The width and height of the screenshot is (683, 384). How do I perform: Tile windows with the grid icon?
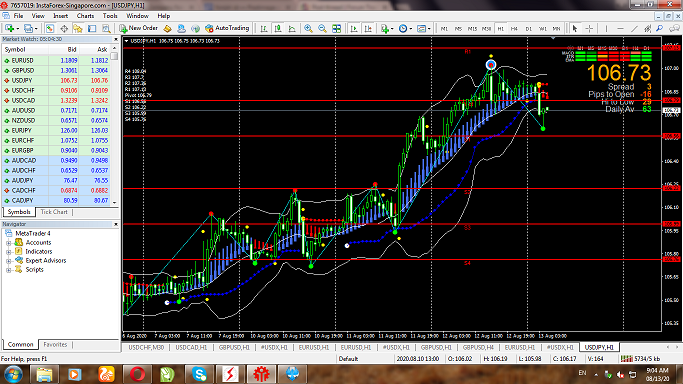click(x=336, y=28)
